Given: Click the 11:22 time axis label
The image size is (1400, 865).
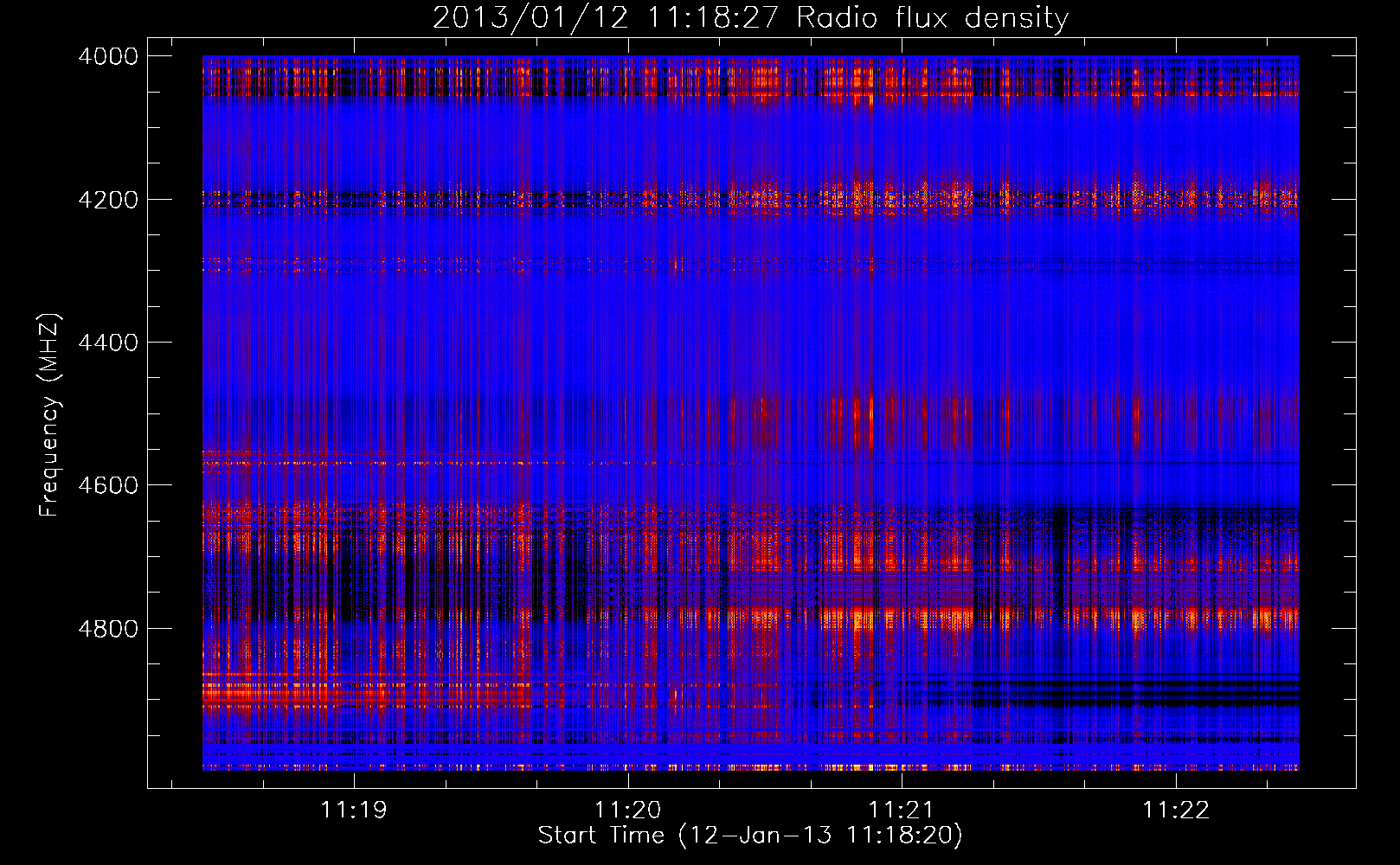Looking at the screenshot, I should pos(1175,810).
